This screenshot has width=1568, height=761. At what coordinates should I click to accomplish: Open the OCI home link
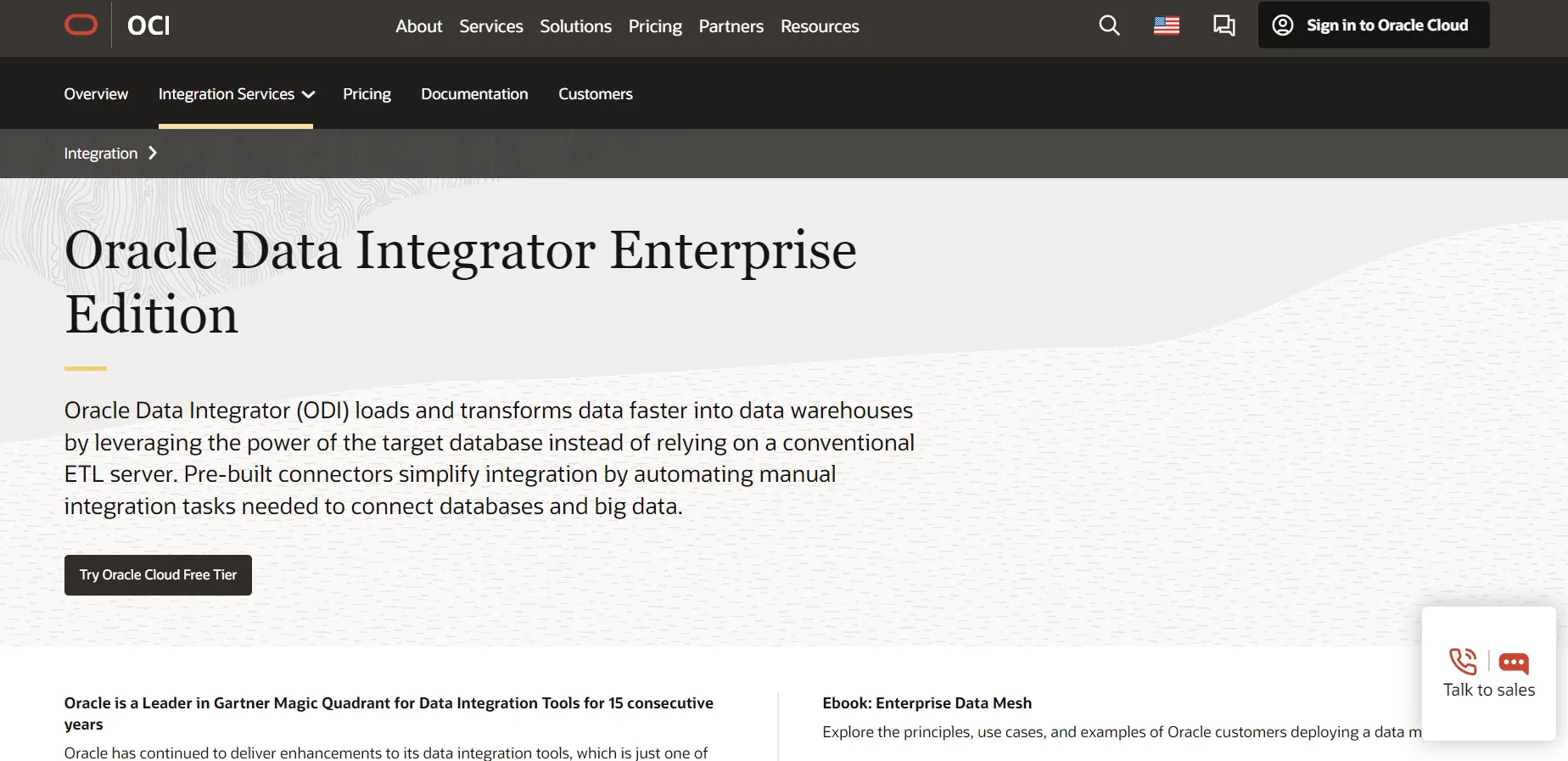(148, 25)
